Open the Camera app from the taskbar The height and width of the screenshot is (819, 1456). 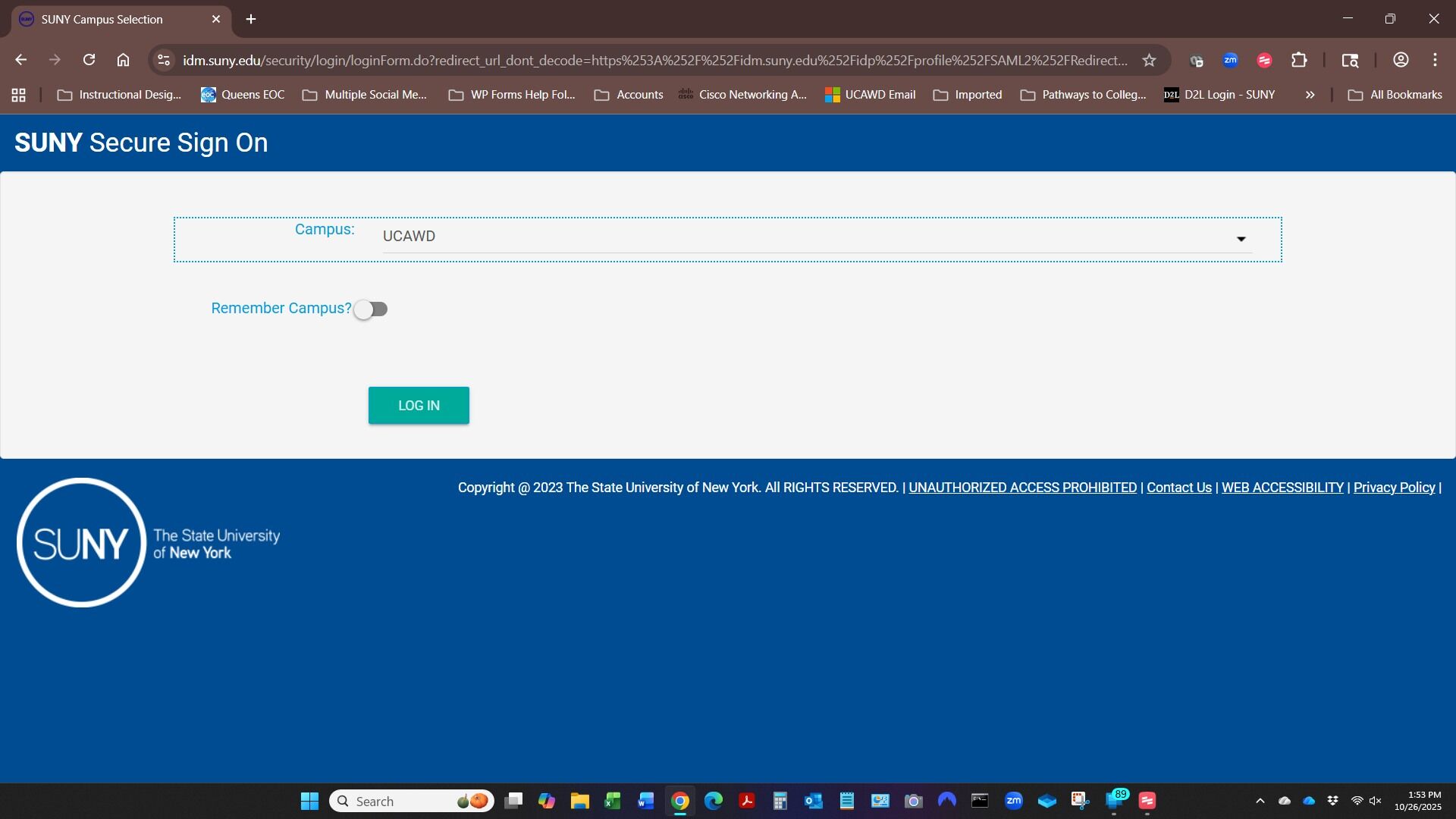tap(914, 801)
